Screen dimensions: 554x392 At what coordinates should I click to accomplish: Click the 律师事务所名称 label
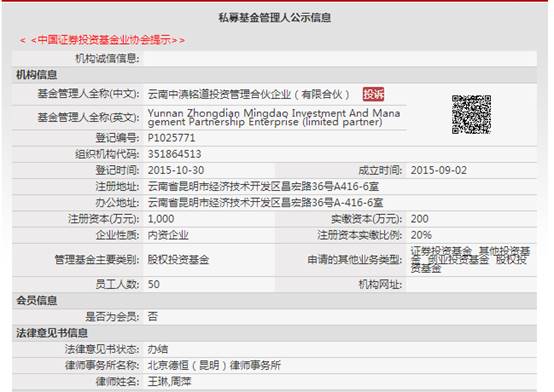click(102, 365)
